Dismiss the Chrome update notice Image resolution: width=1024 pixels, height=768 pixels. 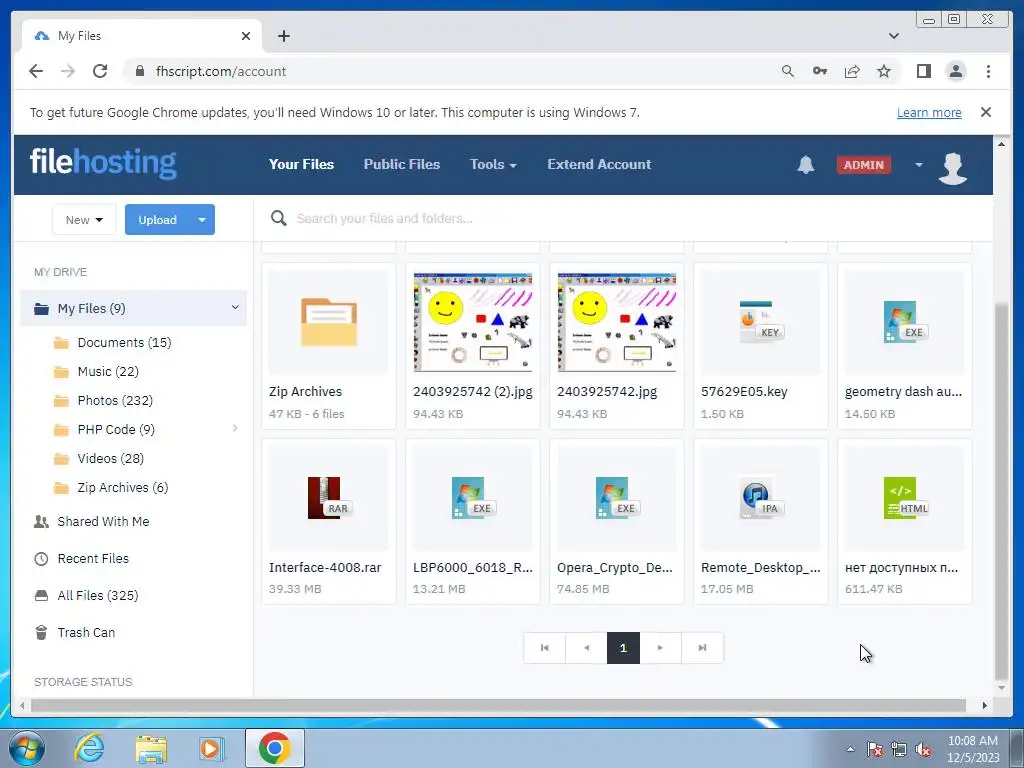(x=986, y=112)
